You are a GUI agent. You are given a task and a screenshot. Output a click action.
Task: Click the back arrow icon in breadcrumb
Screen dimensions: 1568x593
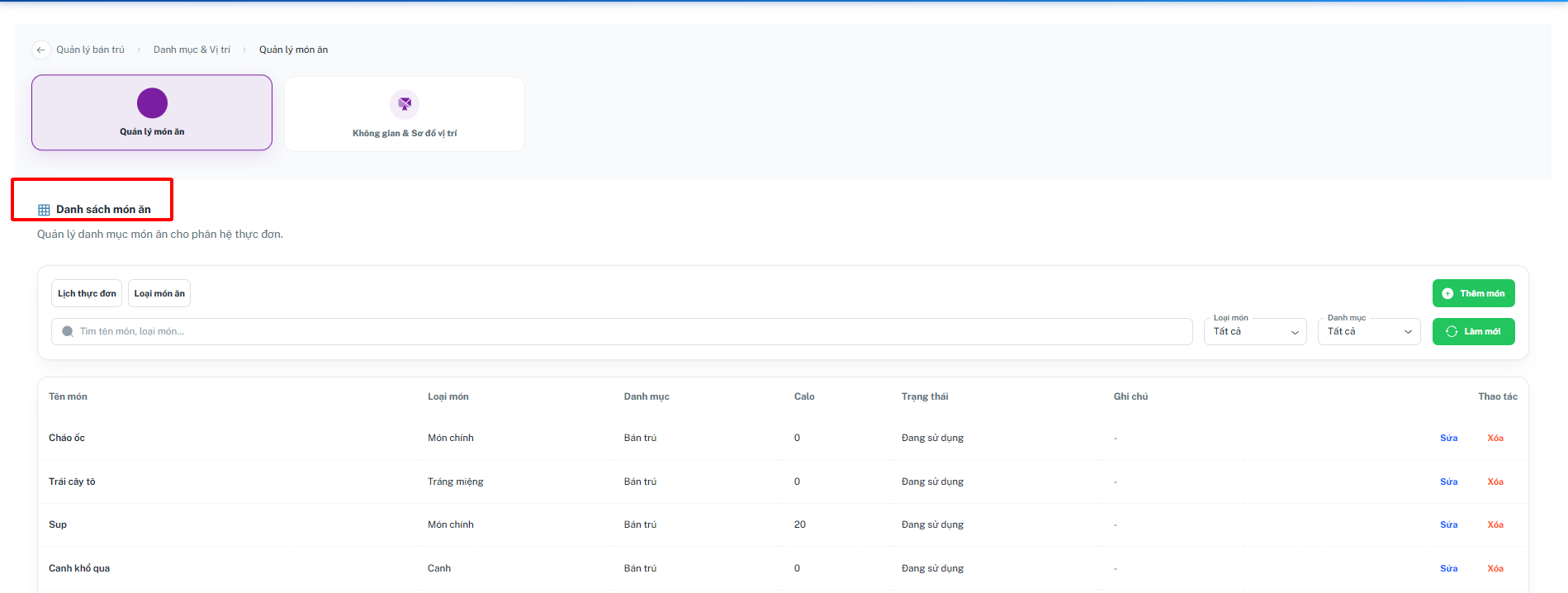coord(40,50)
